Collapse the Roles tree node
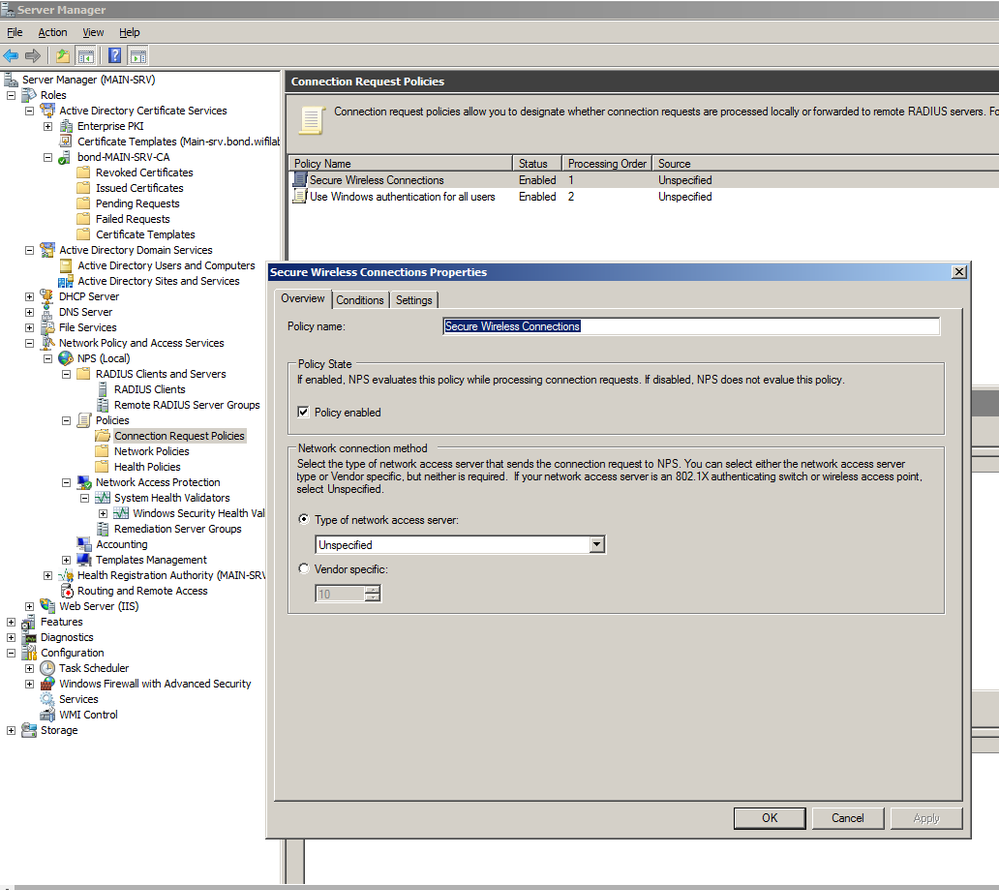The height and width of the screenshot is (890, 999). pos(11,95)
